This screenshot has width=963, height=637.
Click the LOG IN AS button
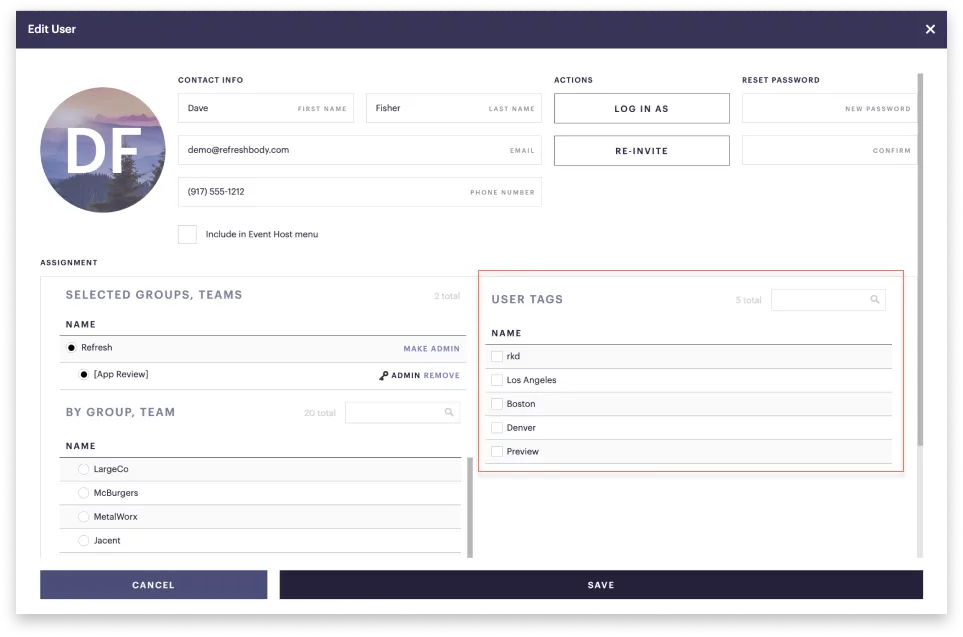pos(642,108)
